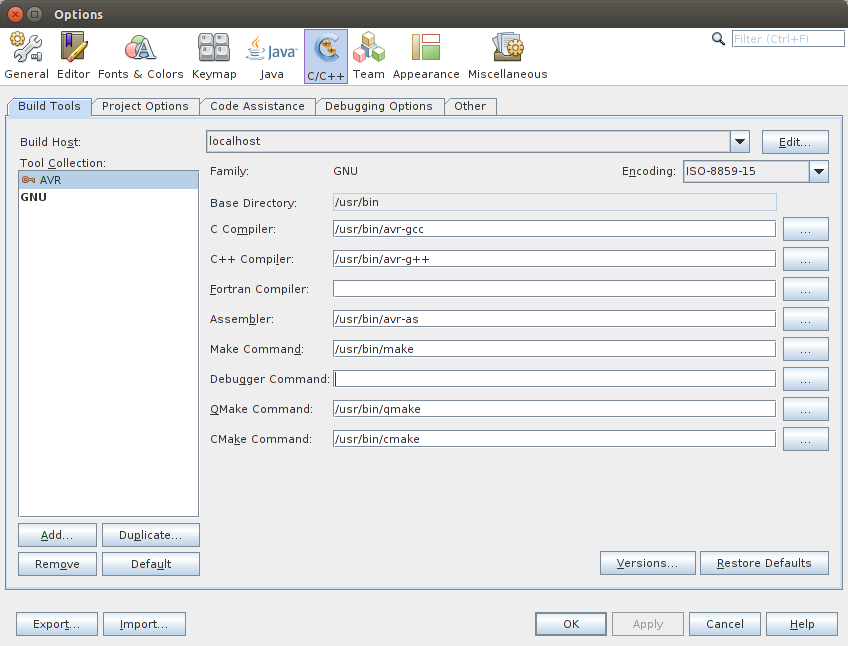Switch to the Build Tools tab
Viewport: 848px width, 646px height.
(49, 106)
